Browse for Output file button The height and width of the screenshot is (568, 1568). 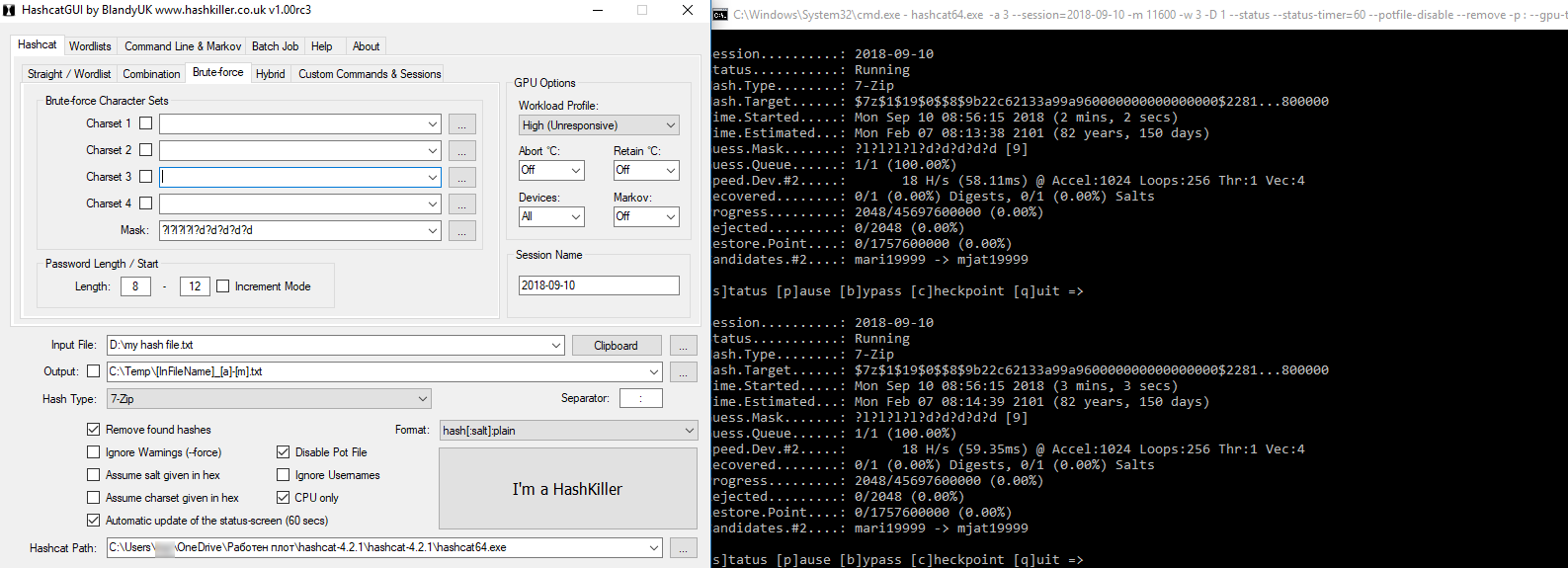pyautogui.click(x=683, y=372)
